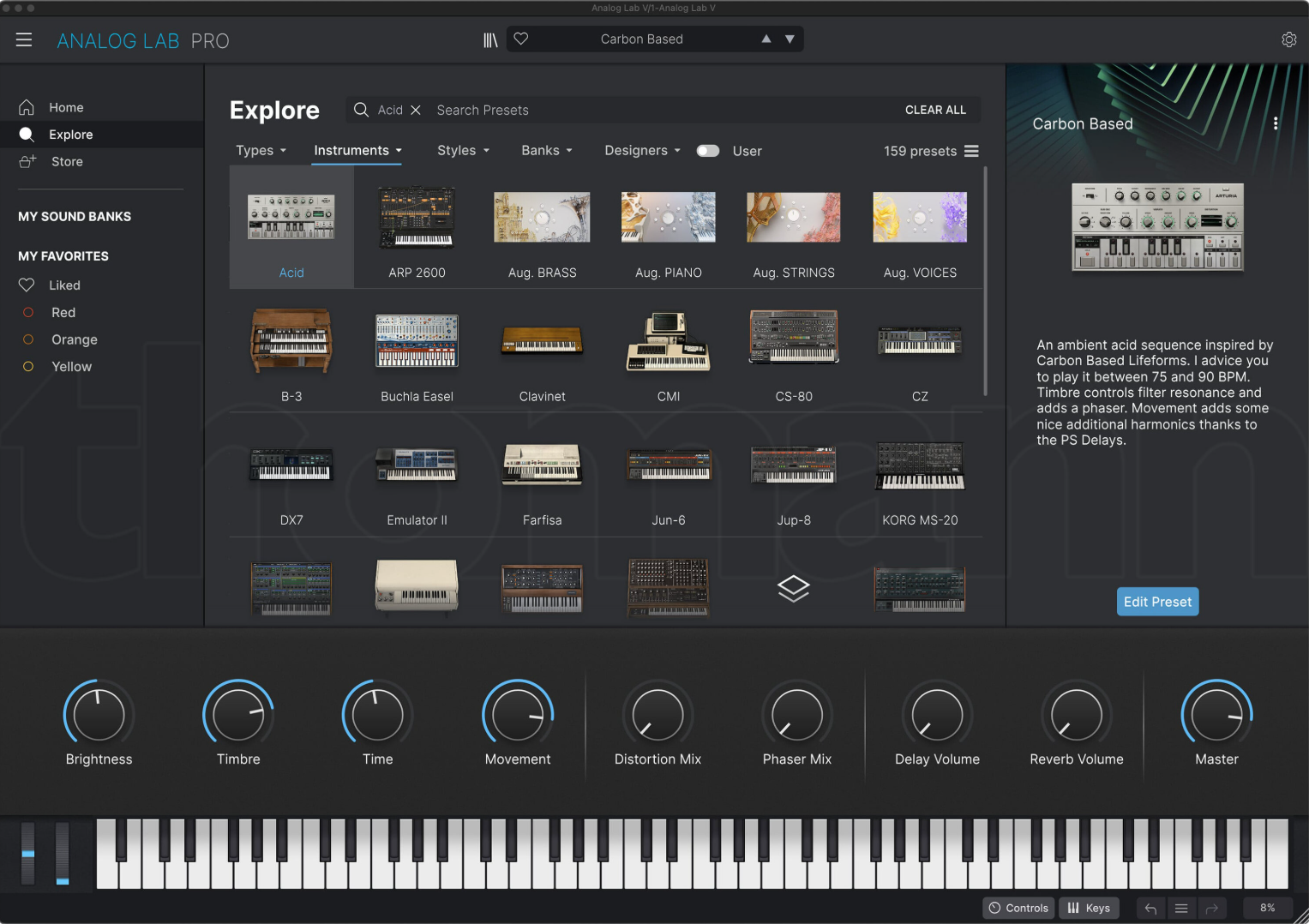Expand the Types filter dropdown
Viewport: 1309px width, 924px height.
point(261,151)
